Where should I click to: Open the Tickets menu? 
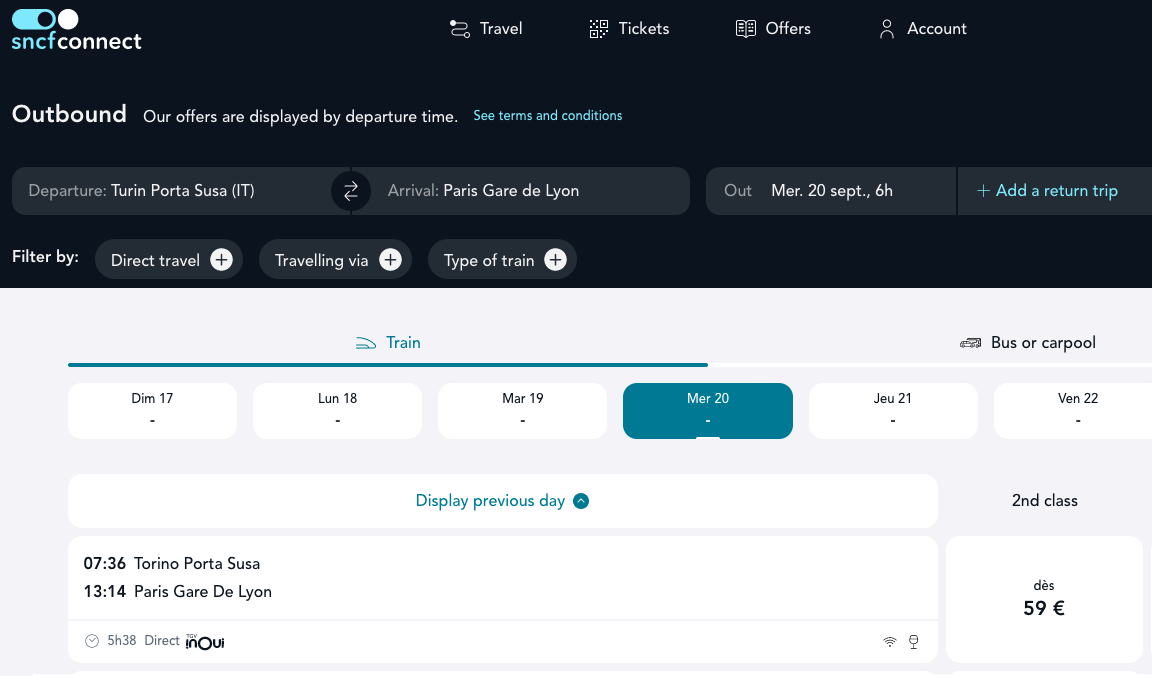coord(629,29)
